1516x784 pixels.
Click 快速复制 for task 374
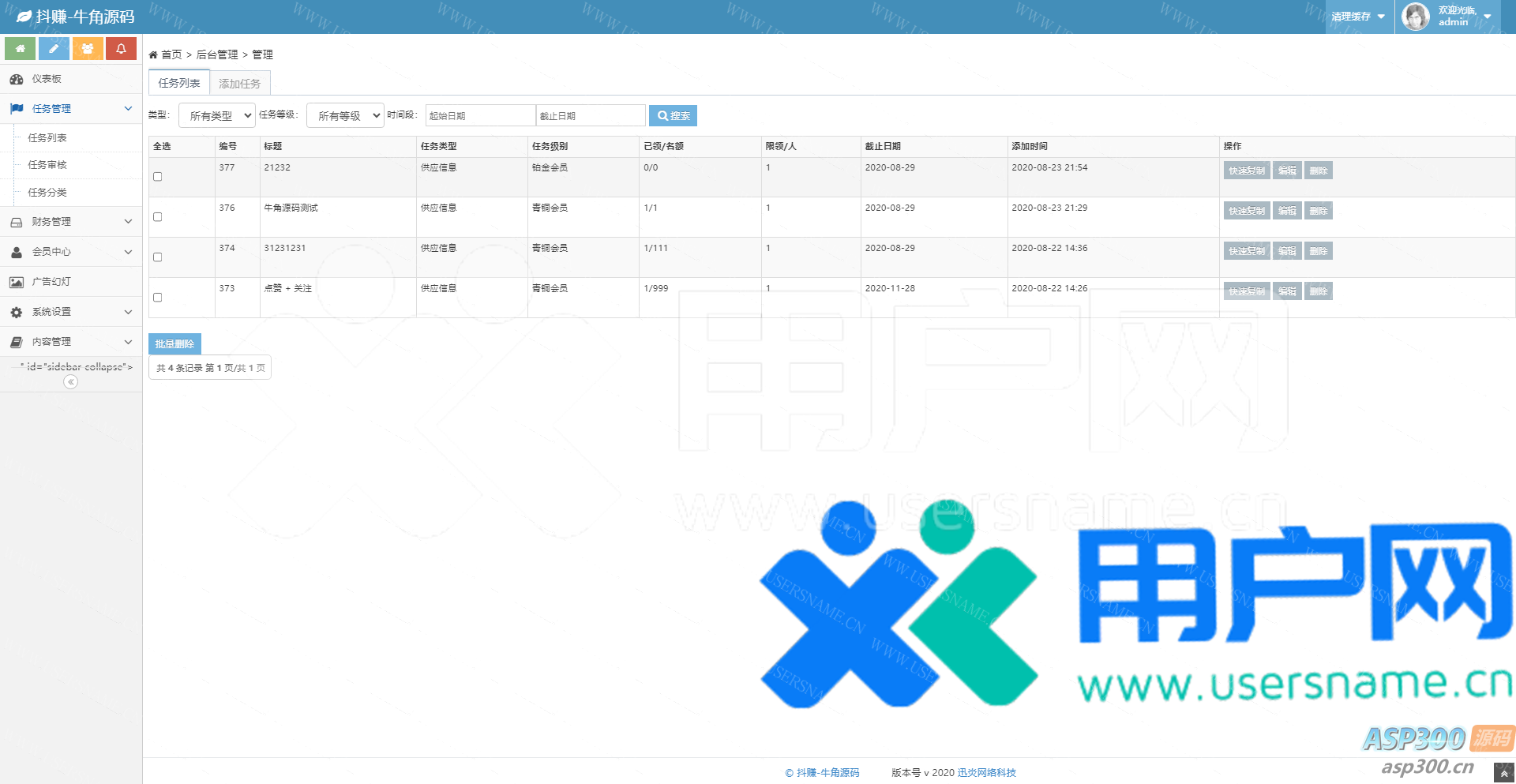(1247, 251)
